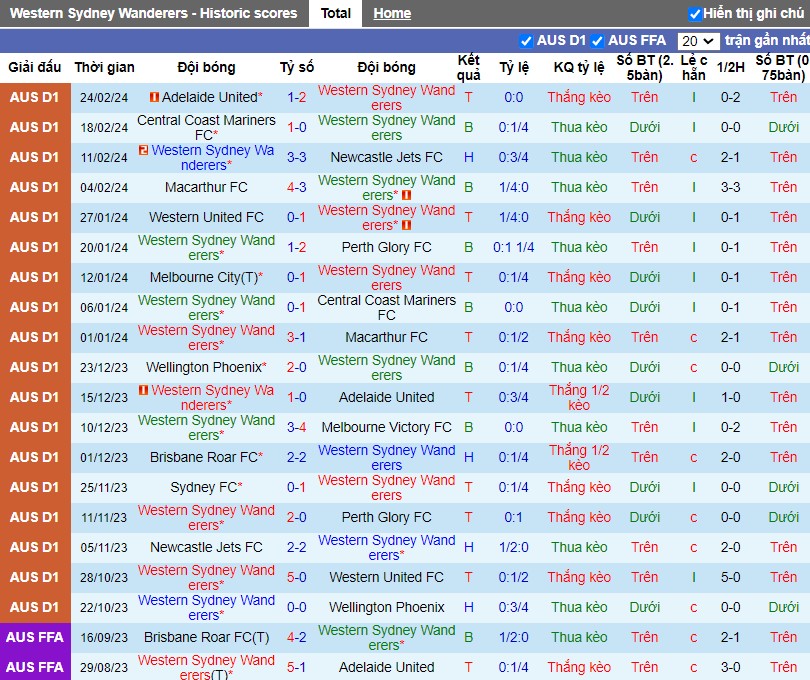Open Sydney FC team link
The image size is (810, 680).
pos(204,487)
